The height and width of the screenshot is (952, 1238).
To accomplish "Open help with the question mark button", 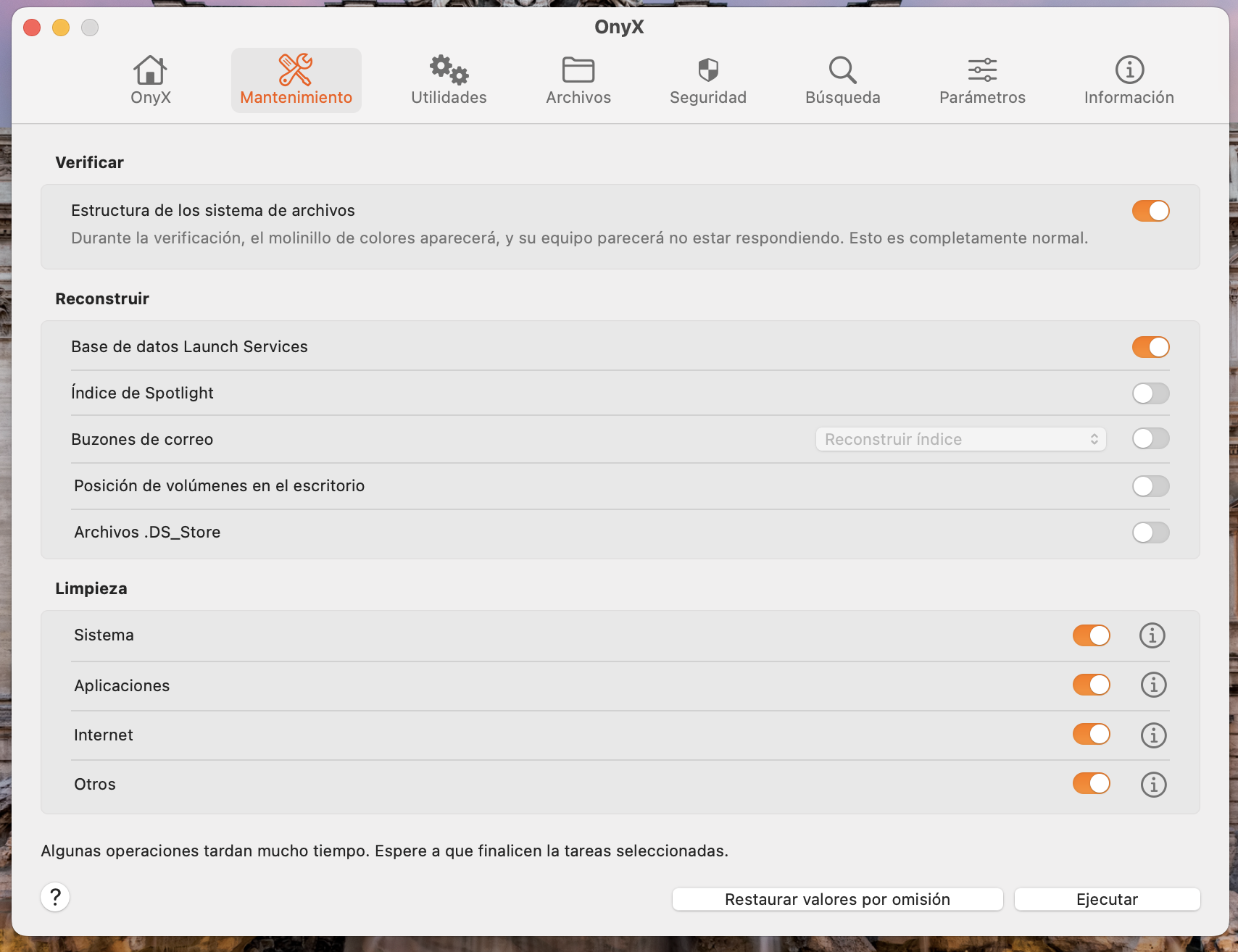I will 55,897.
